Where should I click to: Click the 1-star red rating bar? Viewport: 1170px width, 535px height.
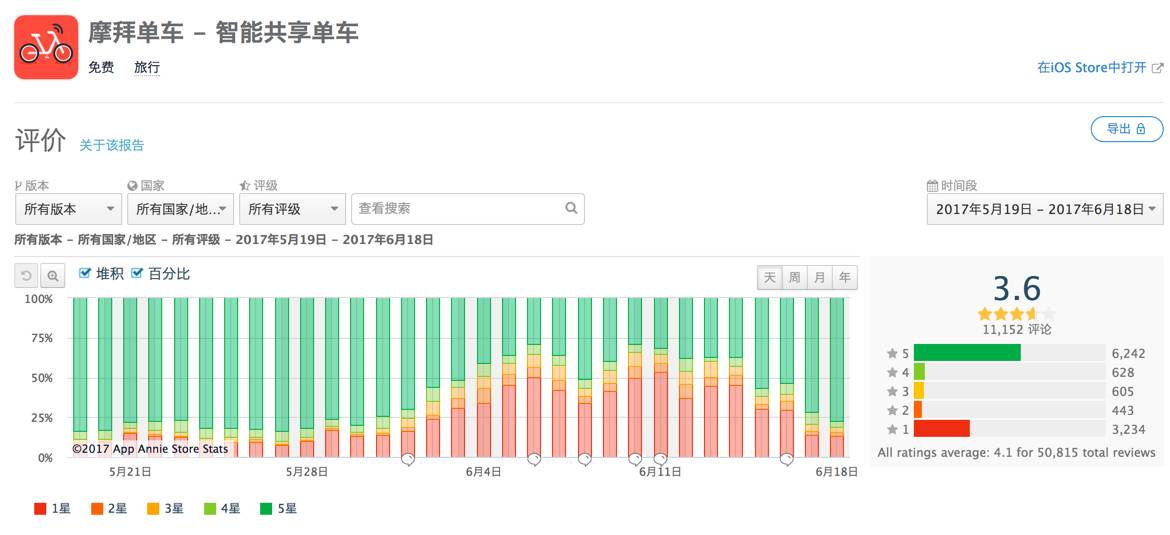[942, 428]
